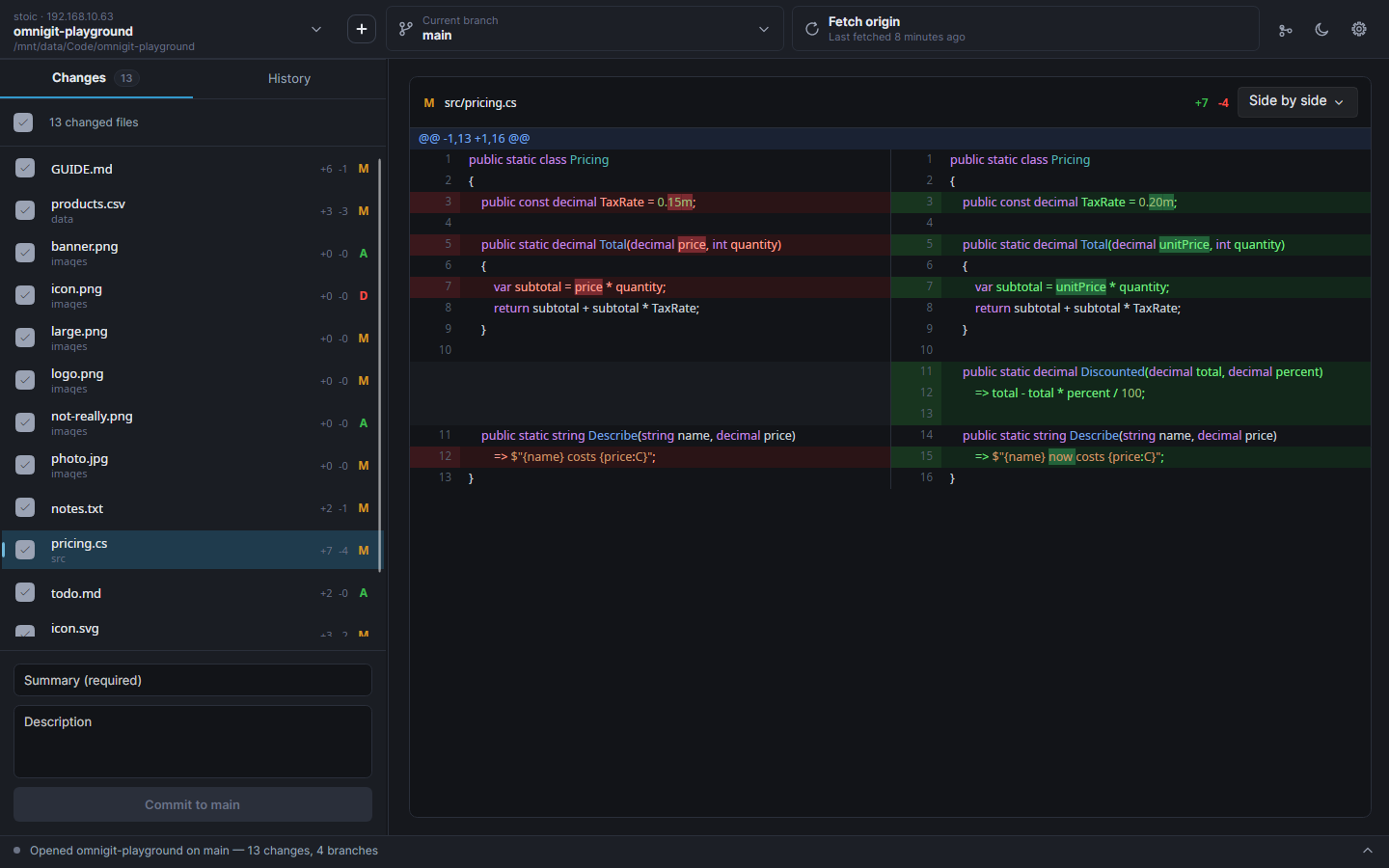The width and height of the screenshot is (1389, 868).
Task: Switch to the Changes tab
Action: pos(96,78)
